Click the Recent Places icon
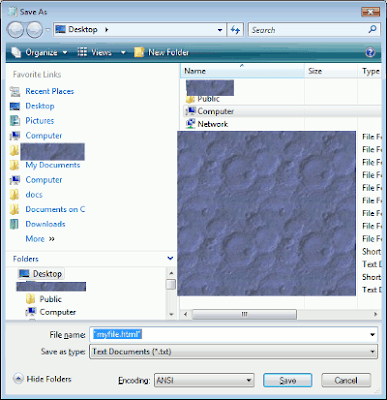 [x=15, y=91]
